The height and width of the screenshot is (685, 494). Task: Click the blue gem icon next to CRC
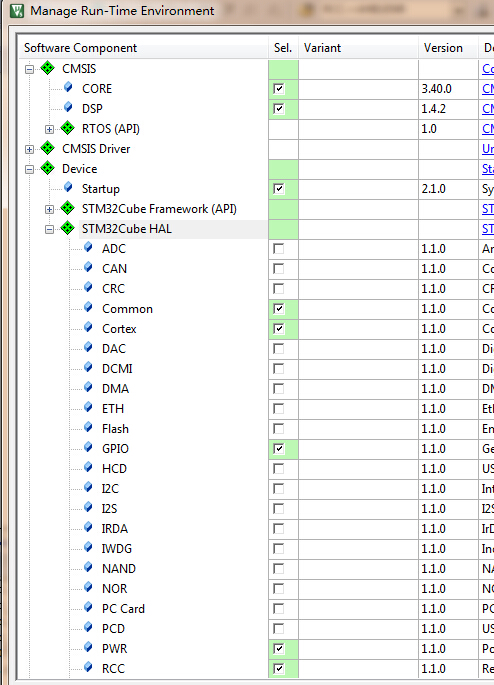(x=88, y=288)
